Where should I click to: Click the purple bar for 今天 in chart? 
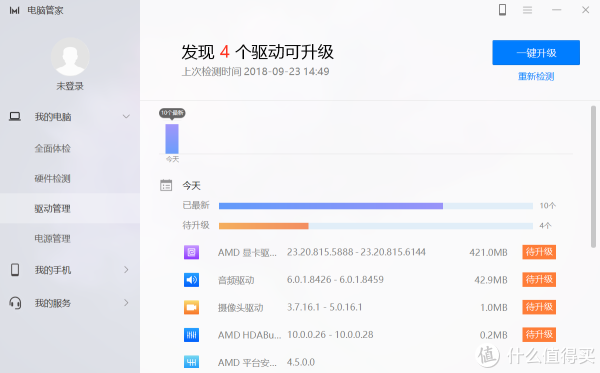tap(172, 138)
